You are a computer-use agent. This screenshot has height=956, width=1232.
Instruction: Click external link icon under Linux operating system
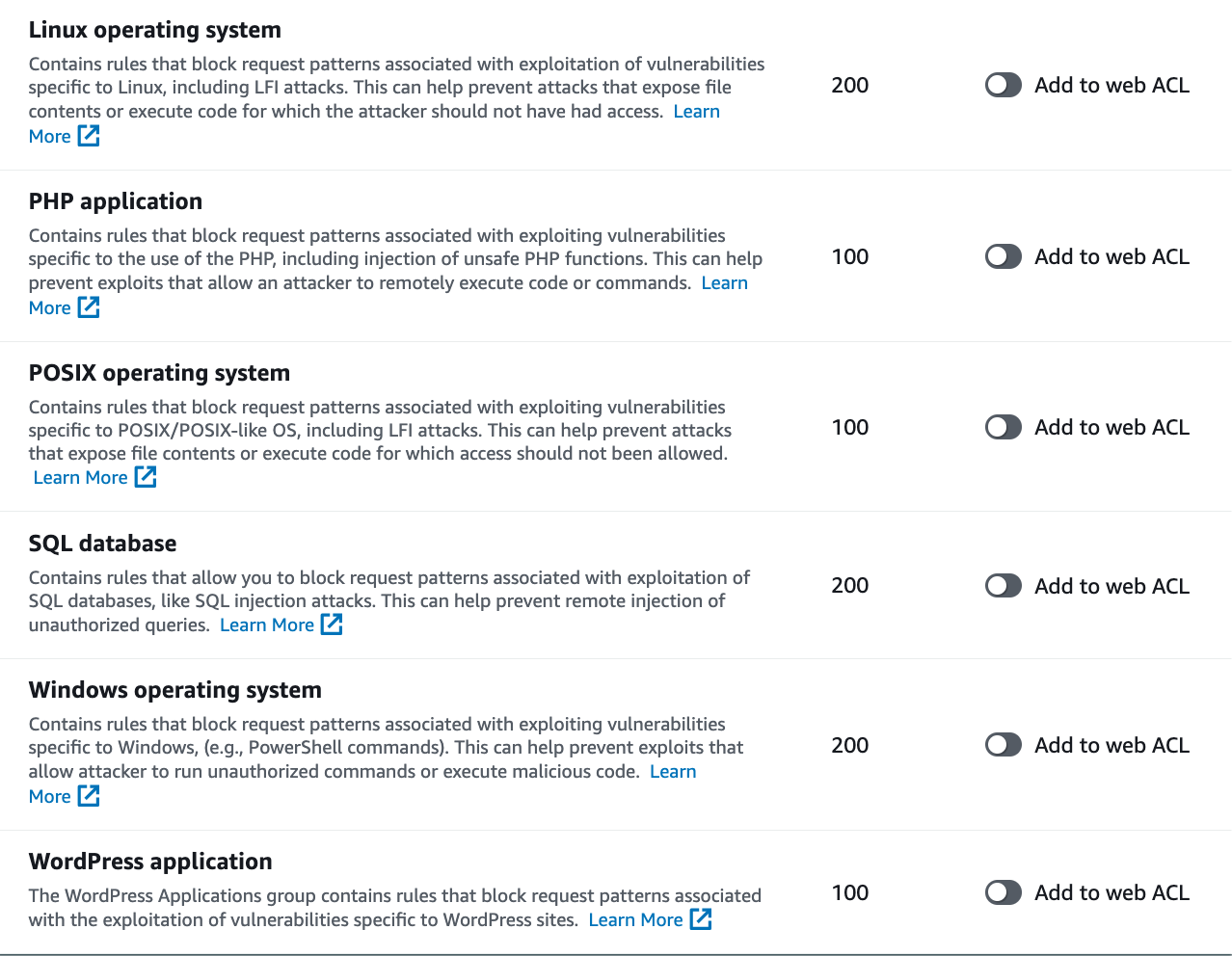coord(89,136)
